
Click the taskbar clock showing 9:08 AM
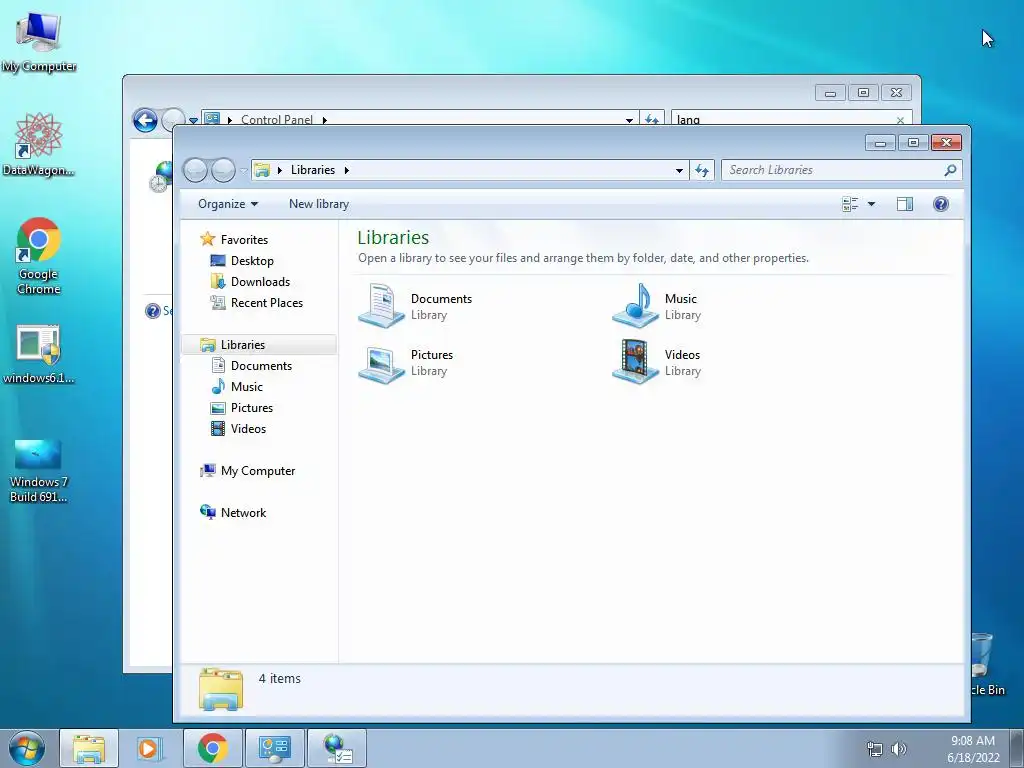pyautogui.click(x=973, y=749)
